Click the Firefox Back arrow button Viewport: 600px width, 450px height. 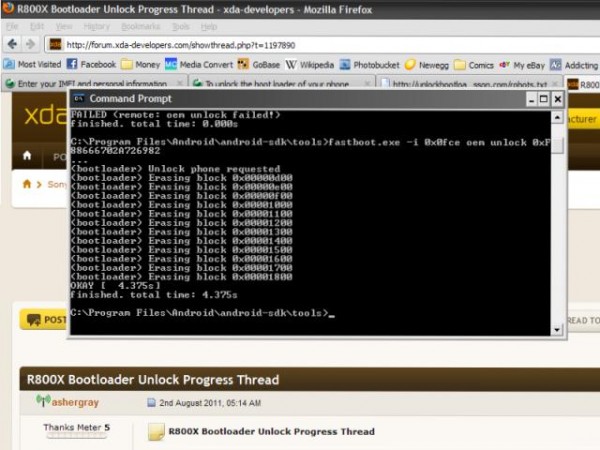[x=12, y=44]
